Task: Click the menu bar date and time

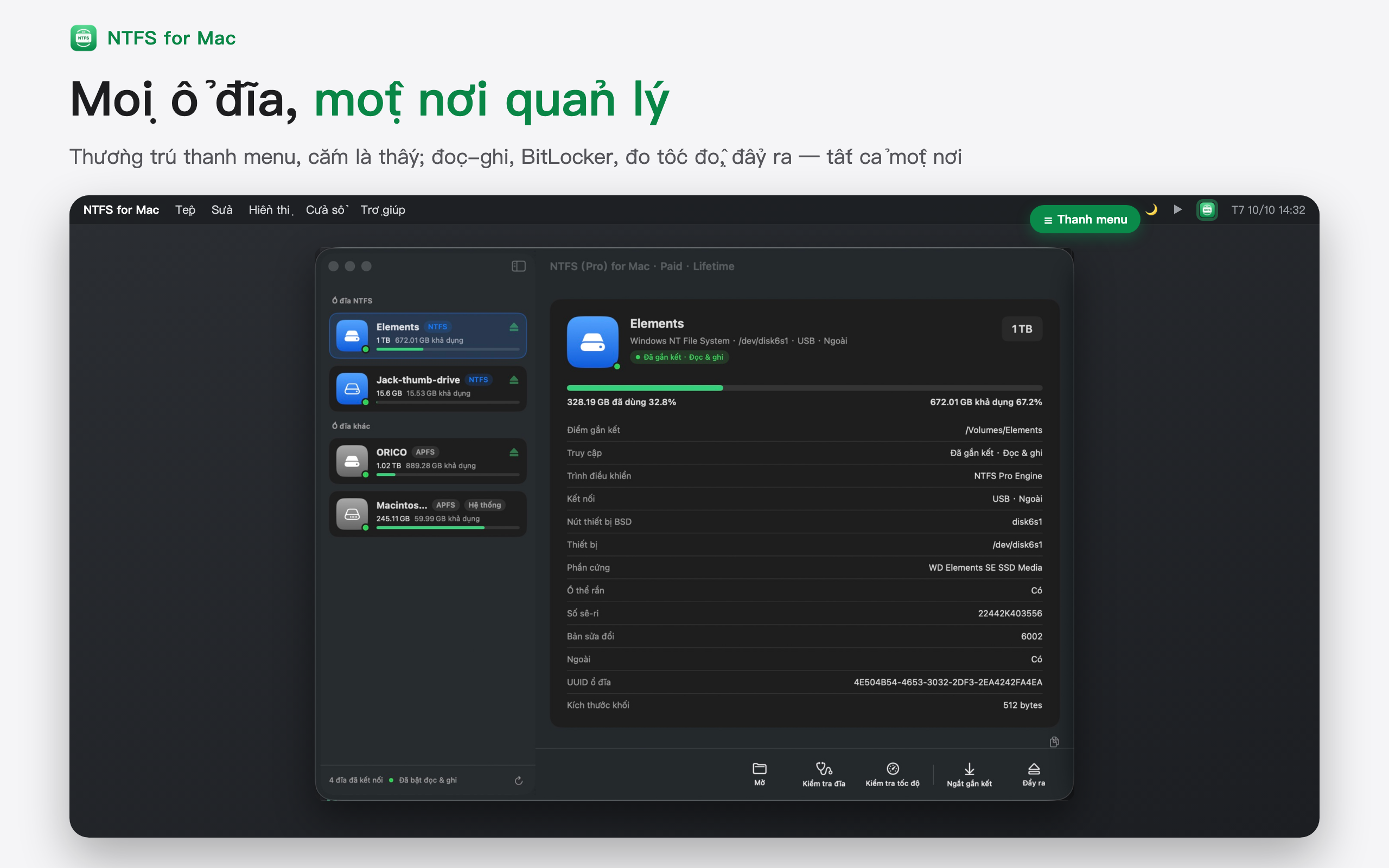Action: tap(1268, 209)
